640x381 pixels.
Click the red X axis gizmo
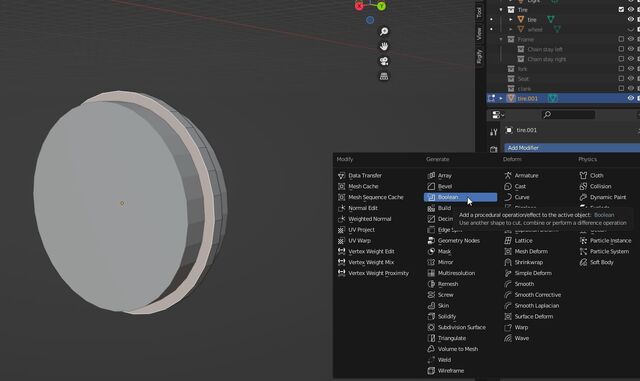coord(359,6)
